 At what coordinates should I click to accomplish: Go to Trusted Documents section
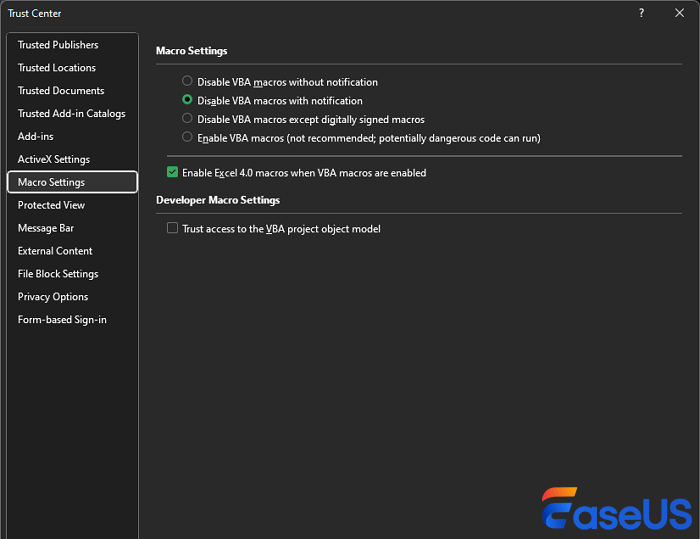(x=61, y=91)
